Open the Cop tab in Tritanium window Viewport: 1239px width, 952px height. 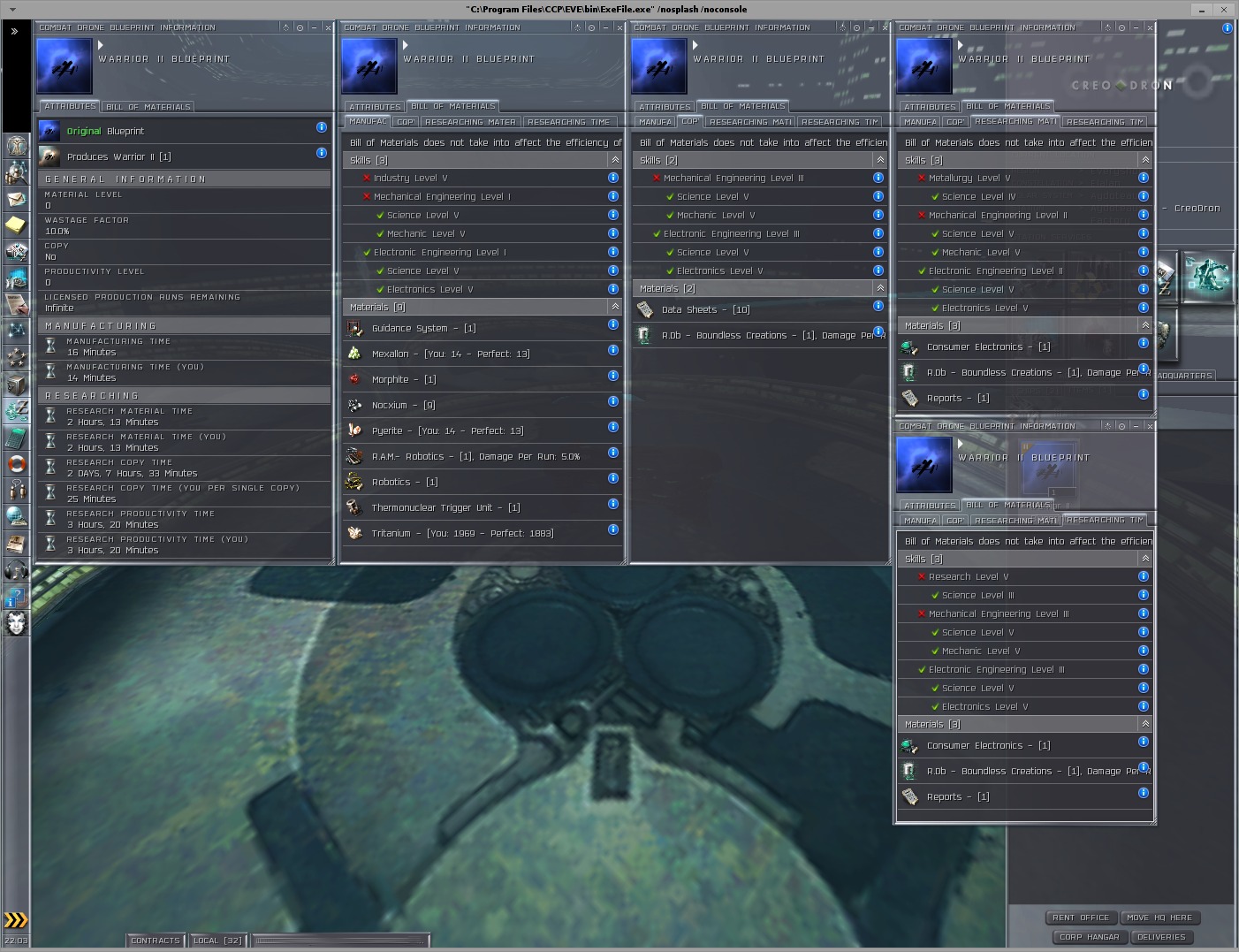(406, 122)
